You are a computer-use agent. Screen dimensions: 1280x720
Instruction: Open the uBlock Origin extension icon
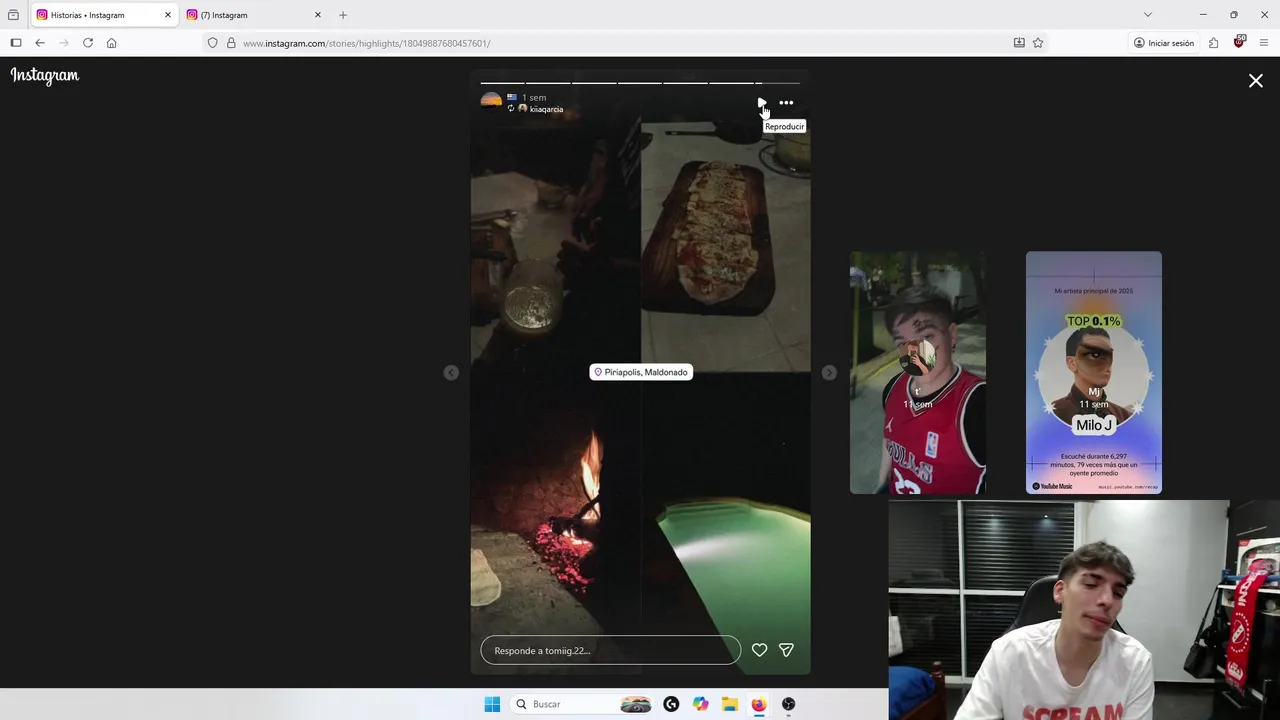tap(1239, 43)
